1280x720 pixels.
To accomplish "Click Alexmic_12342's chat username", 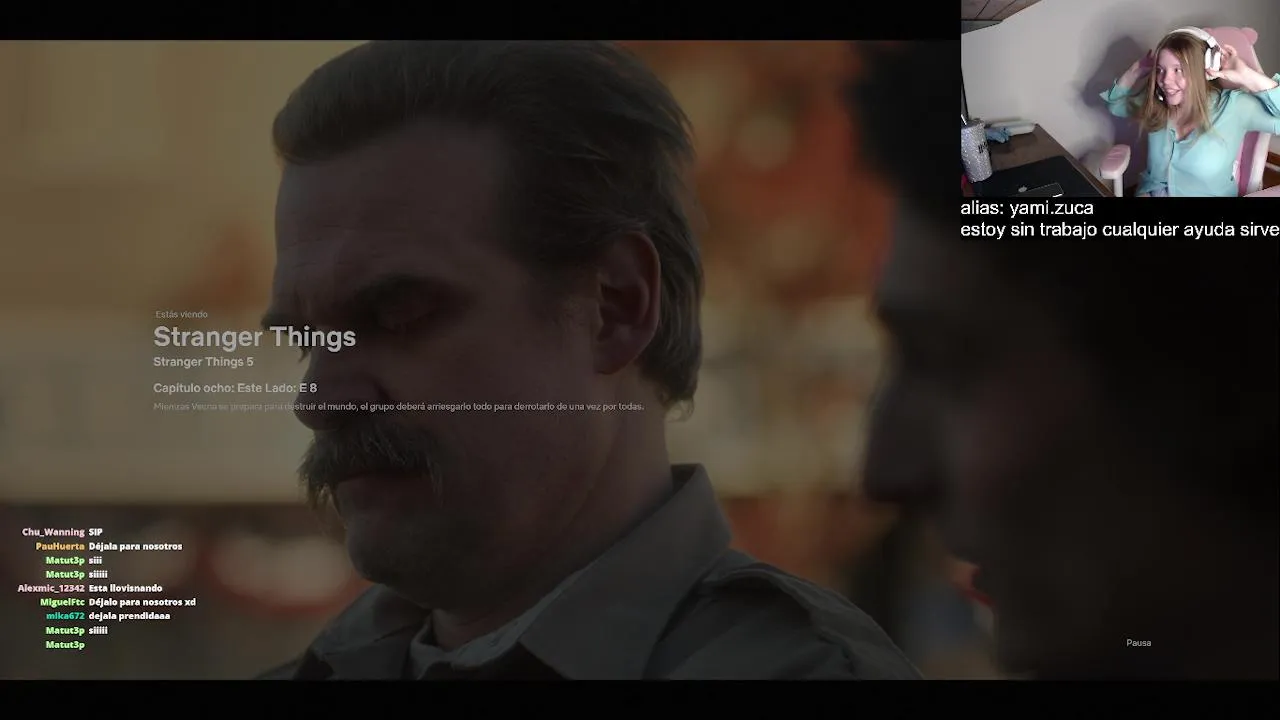I will pos(51,588).
